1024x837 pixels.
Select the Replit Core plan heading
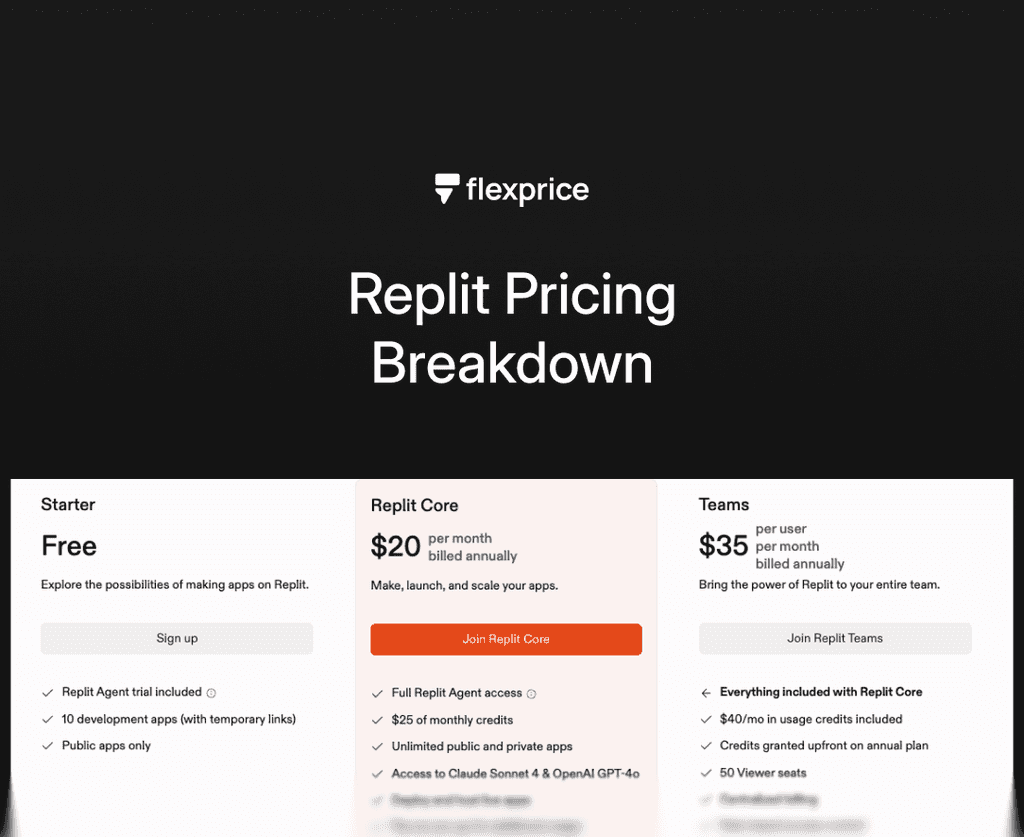point(414,506)
